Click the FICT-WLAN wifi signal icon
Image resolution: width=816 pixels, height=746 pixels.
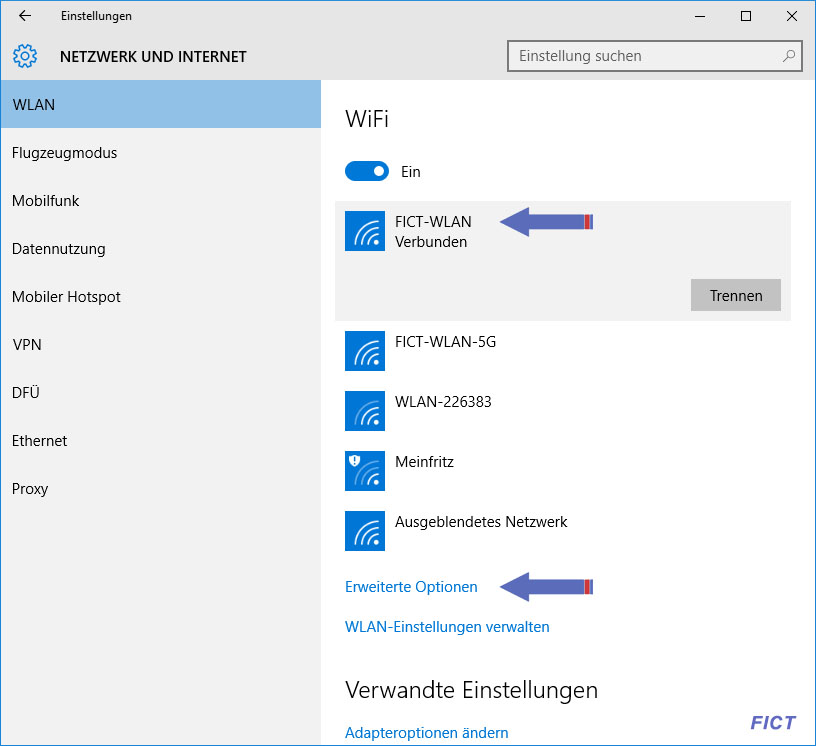click(x=365, y=231)
